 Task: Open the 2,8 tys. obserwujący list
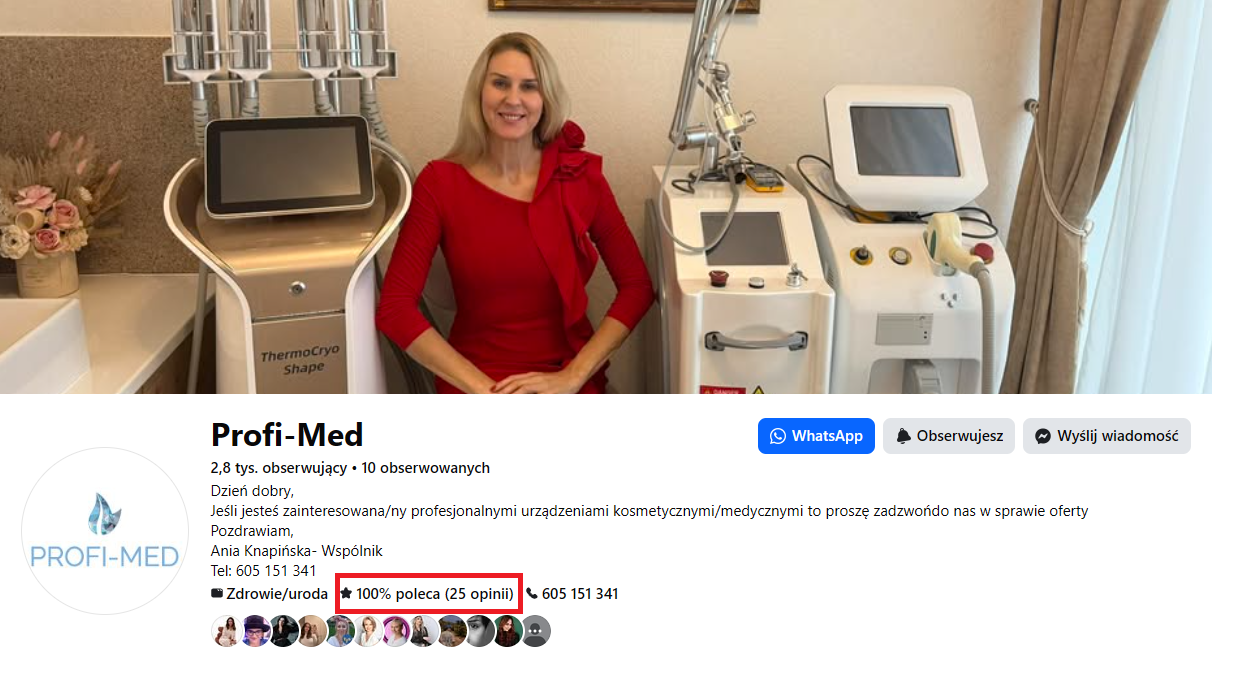click(278, 468)
